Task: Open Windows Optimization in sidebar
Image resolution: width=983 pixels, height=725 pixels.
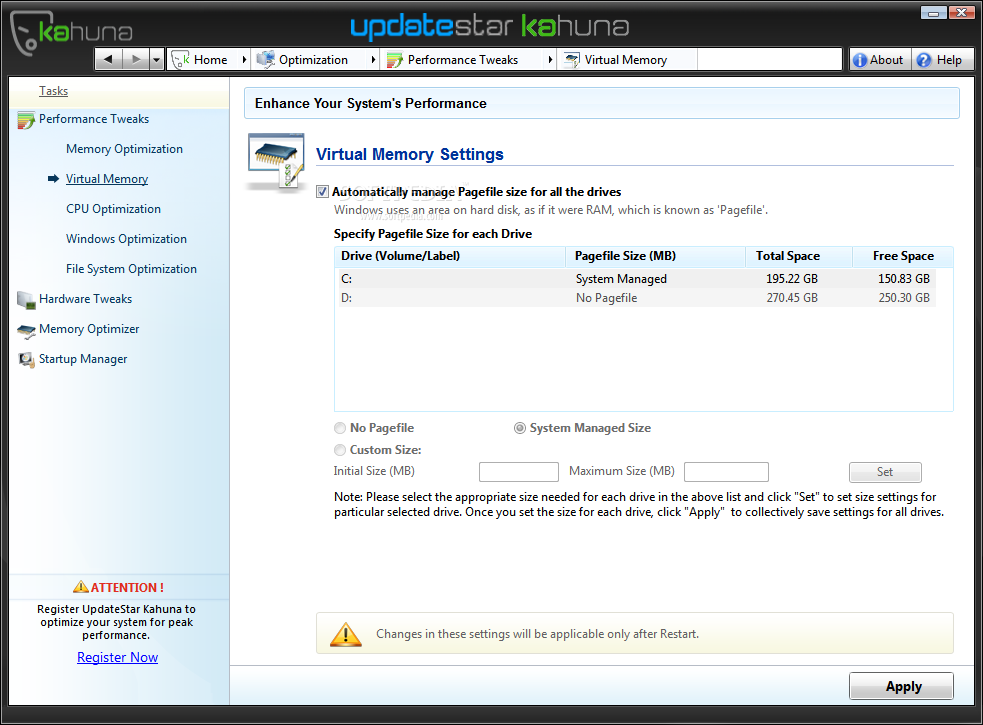Action: coord(126,240)
